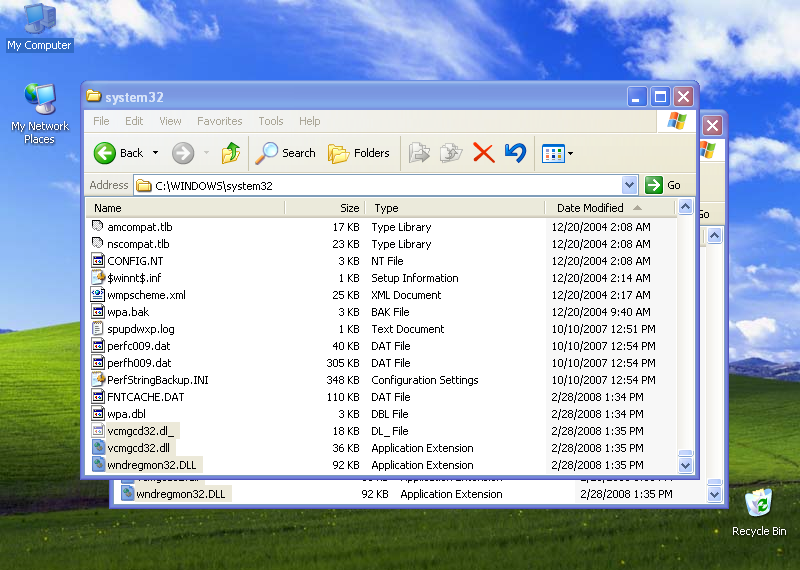Select the wmpscheme.xml file icon
The image size is (800, 570).
point(97,294)
